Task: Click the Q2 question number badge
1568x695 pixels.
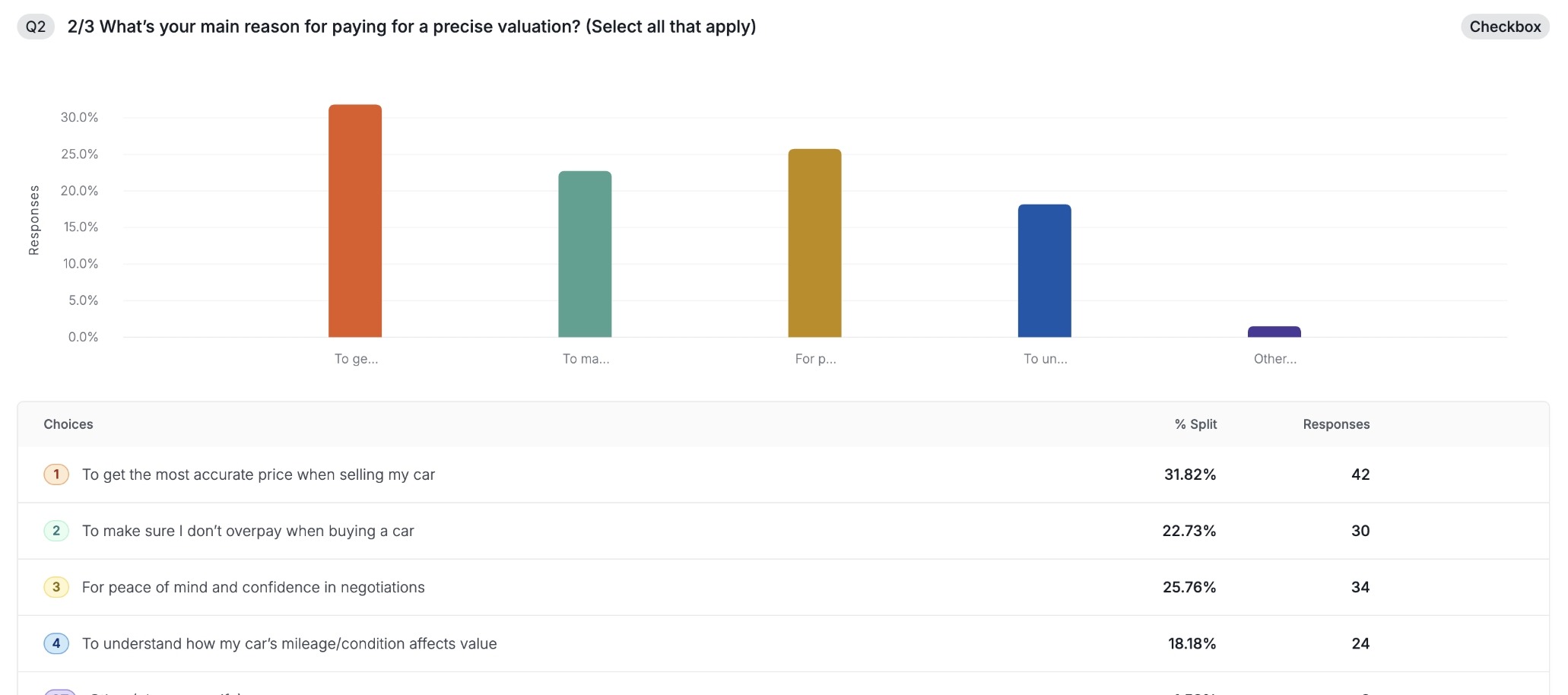Action: point(36,27)
